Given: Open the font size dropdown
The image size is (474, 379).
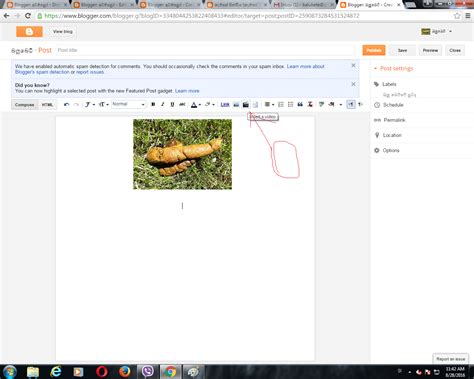Looking at the screenshot, I should click(104, 105).
